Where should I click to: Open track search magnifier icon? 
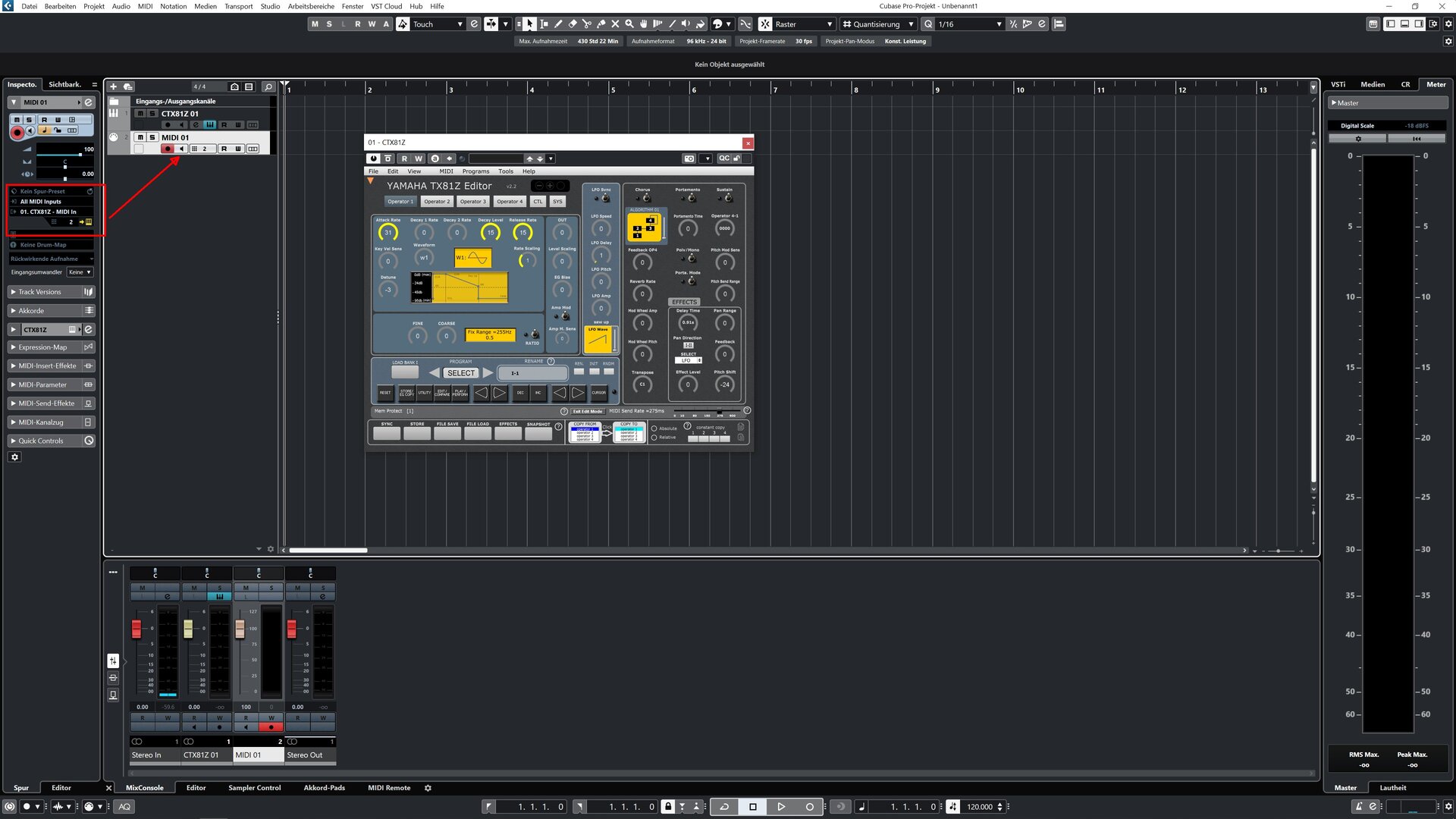point(268,86)
